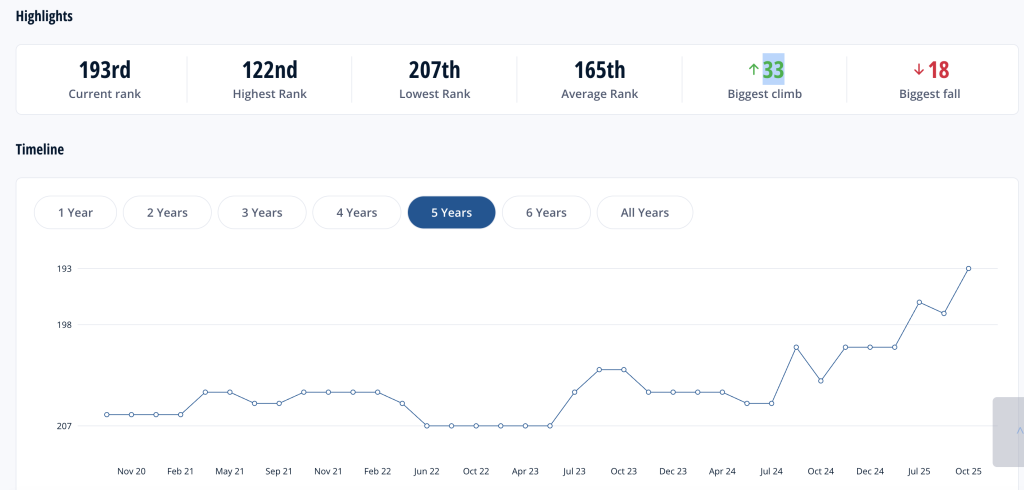Screen dimensions: 1024x490
Task: Click the Jul 24 axis label
Action: (x=771, y=471)
